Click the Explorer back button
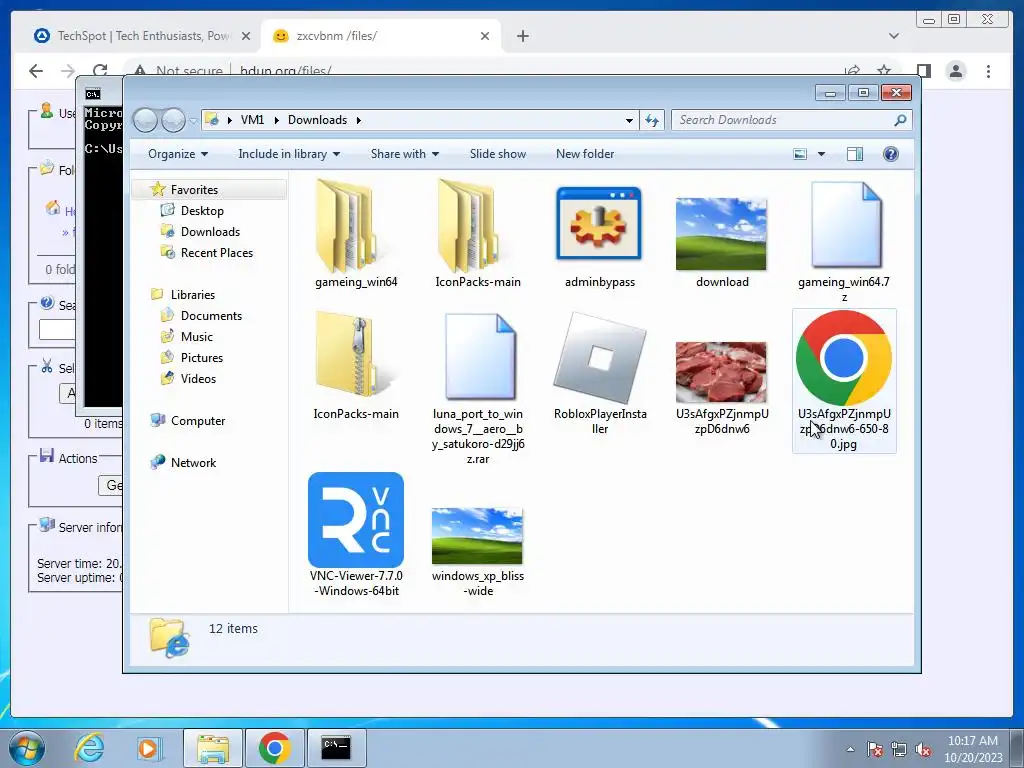This screenshot has height=768, width=1024. click(145, 120)
